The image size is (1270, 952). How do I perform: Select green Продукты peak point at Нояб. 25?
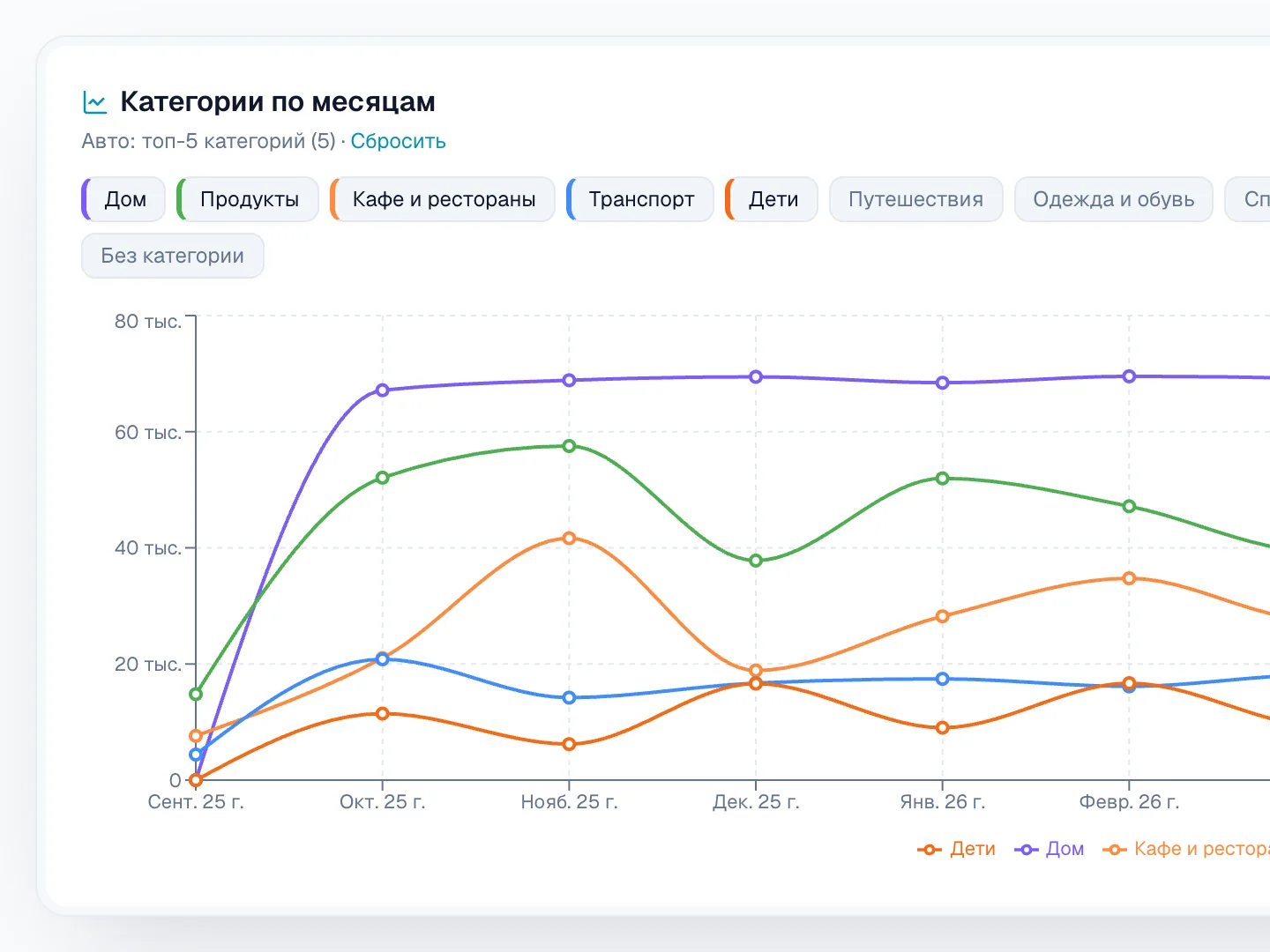[x=569, y=446]
